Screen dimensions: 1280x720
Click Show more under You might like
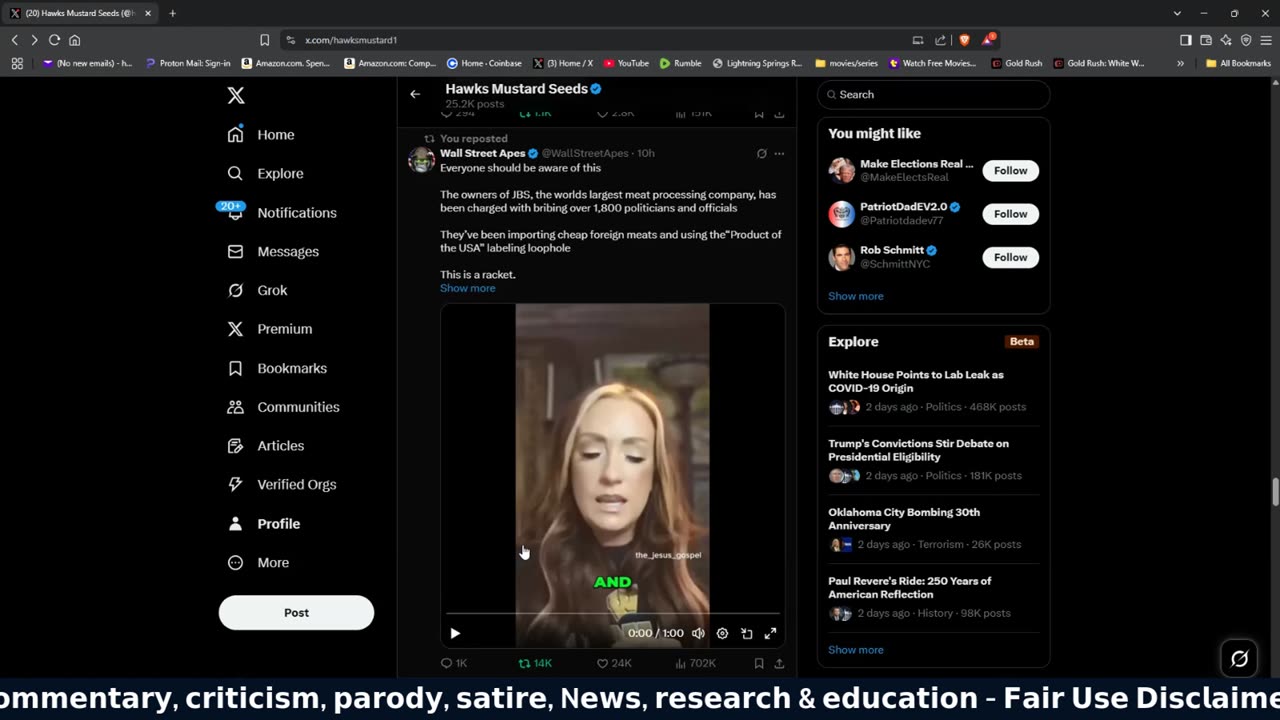[x=855, y=296]
